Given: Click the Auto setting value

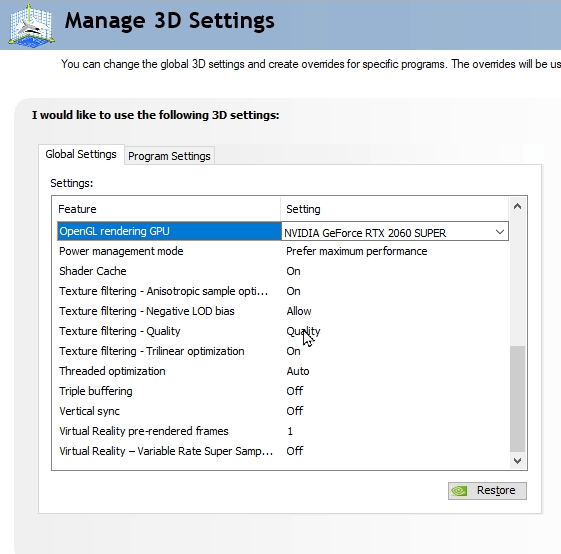Looking at the screenshot, I should pyautogui.click(x=298, y=371).
